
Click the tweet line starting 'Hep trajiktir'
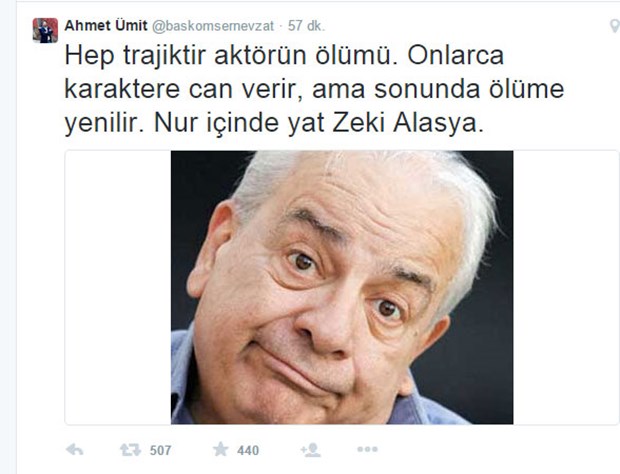point(284,55)
